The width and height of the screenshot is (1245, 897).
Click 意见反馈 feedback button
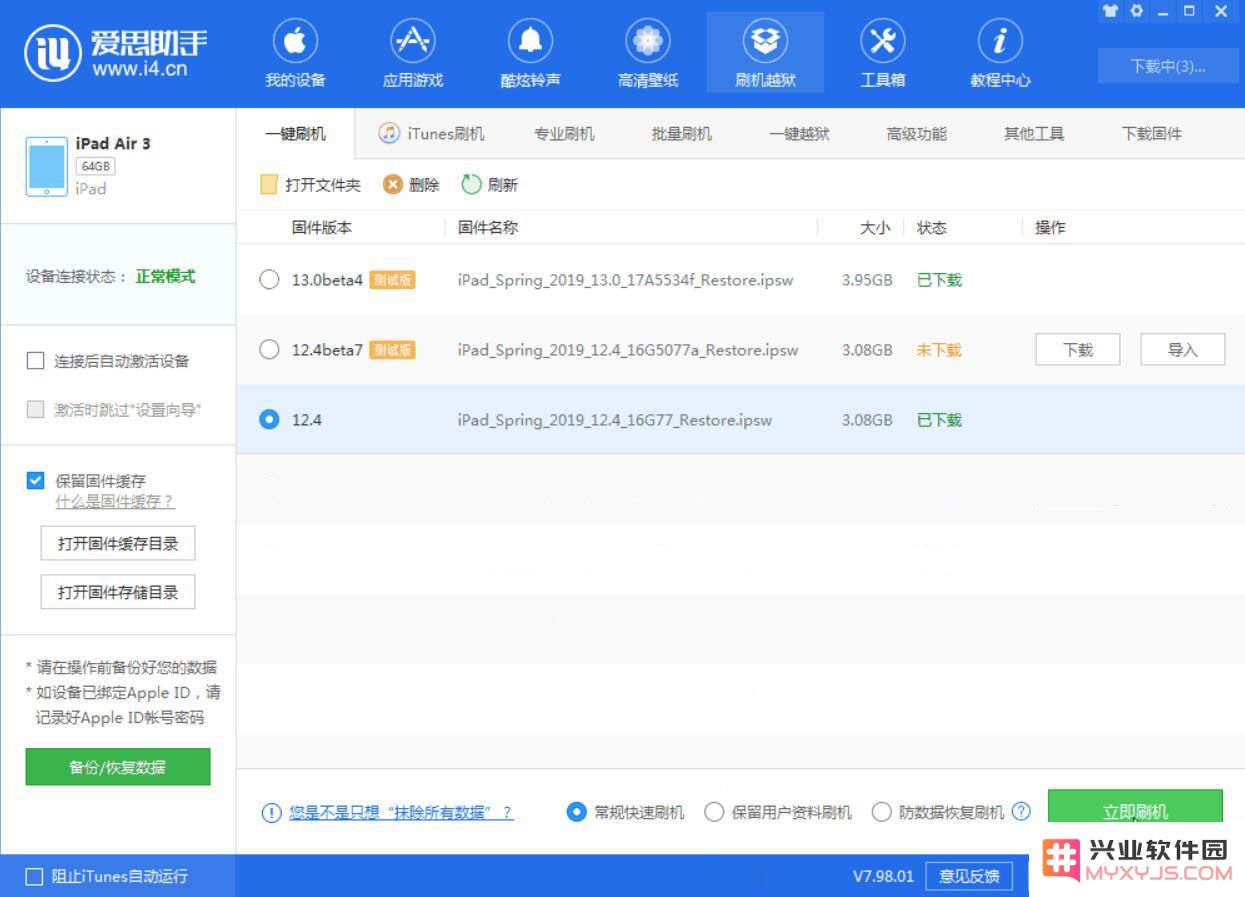969,876
